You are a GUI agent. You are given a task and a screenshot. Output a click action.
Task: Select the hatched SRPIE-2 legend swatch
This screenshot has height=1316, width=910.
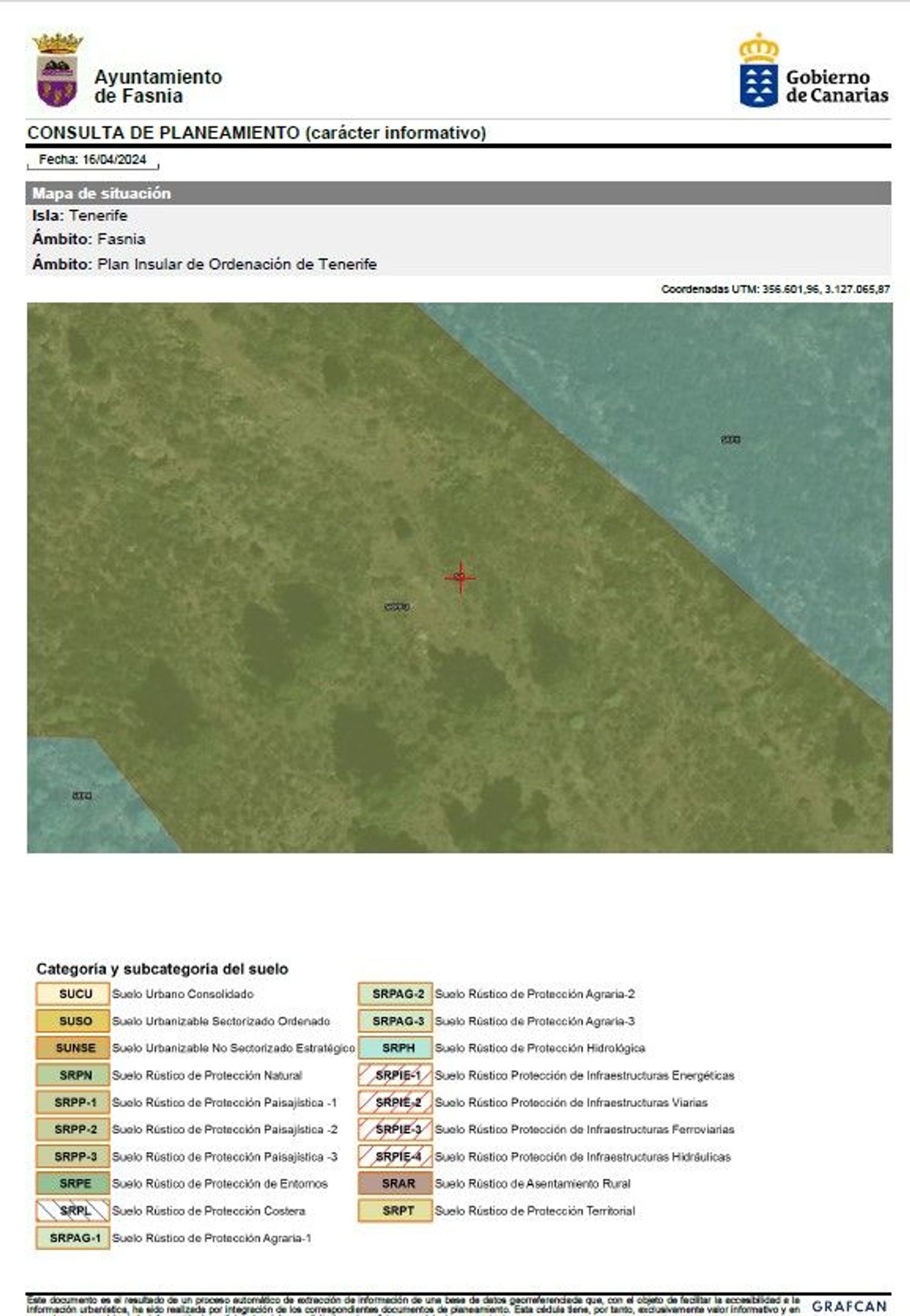[x=396, y=1102]
